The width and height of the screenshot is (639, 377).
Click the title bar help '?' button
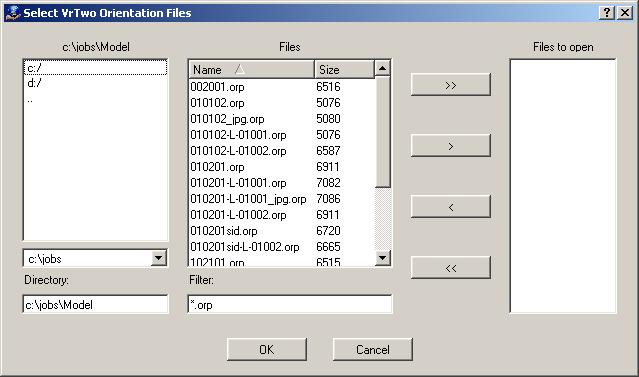607,13
